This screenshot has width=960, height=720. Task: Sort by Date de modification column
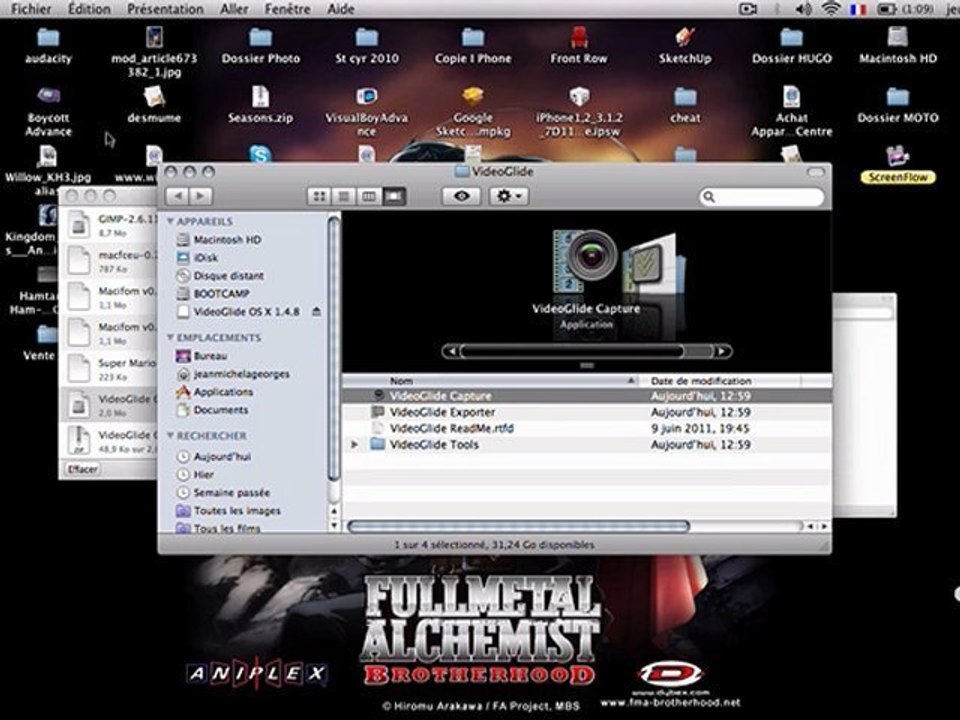click(x=719, y=381)
